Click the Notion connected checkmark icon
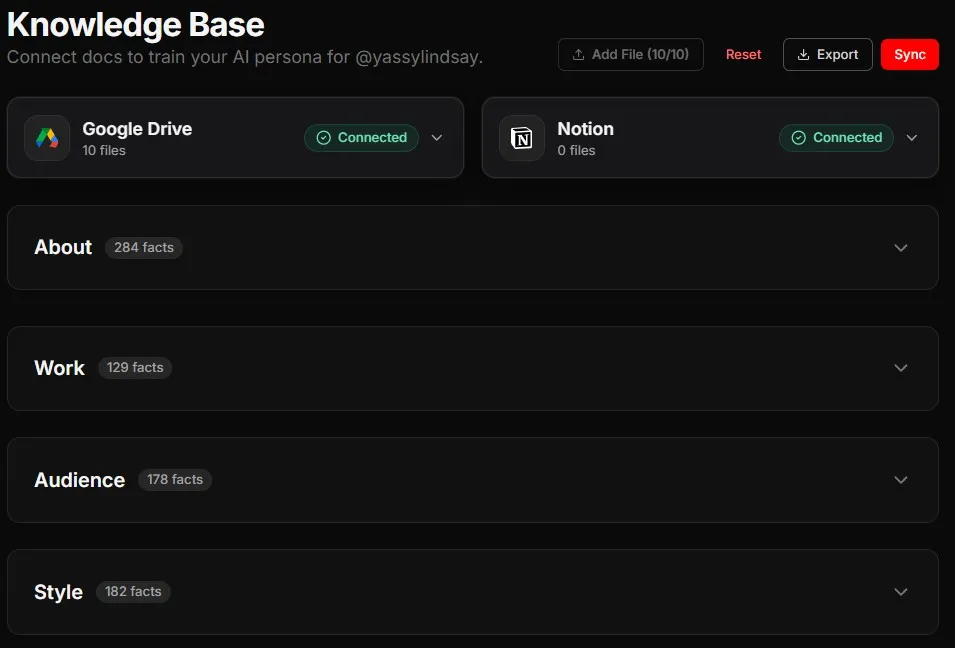 798,138
